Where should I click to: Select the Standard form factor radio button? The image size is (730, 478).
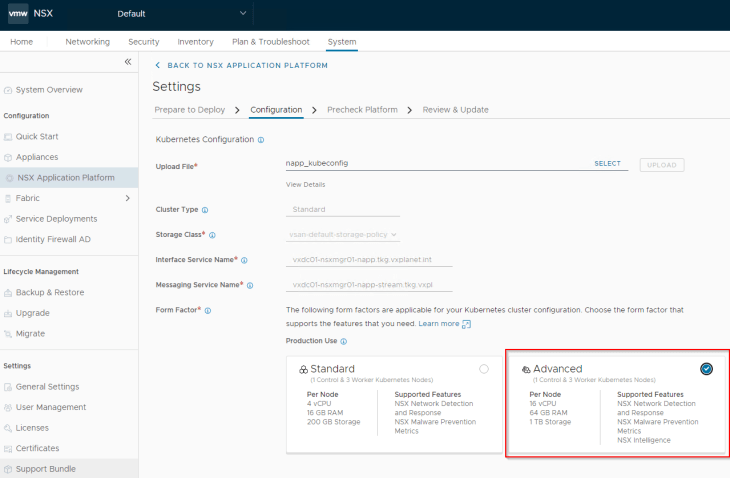[484, 369]
